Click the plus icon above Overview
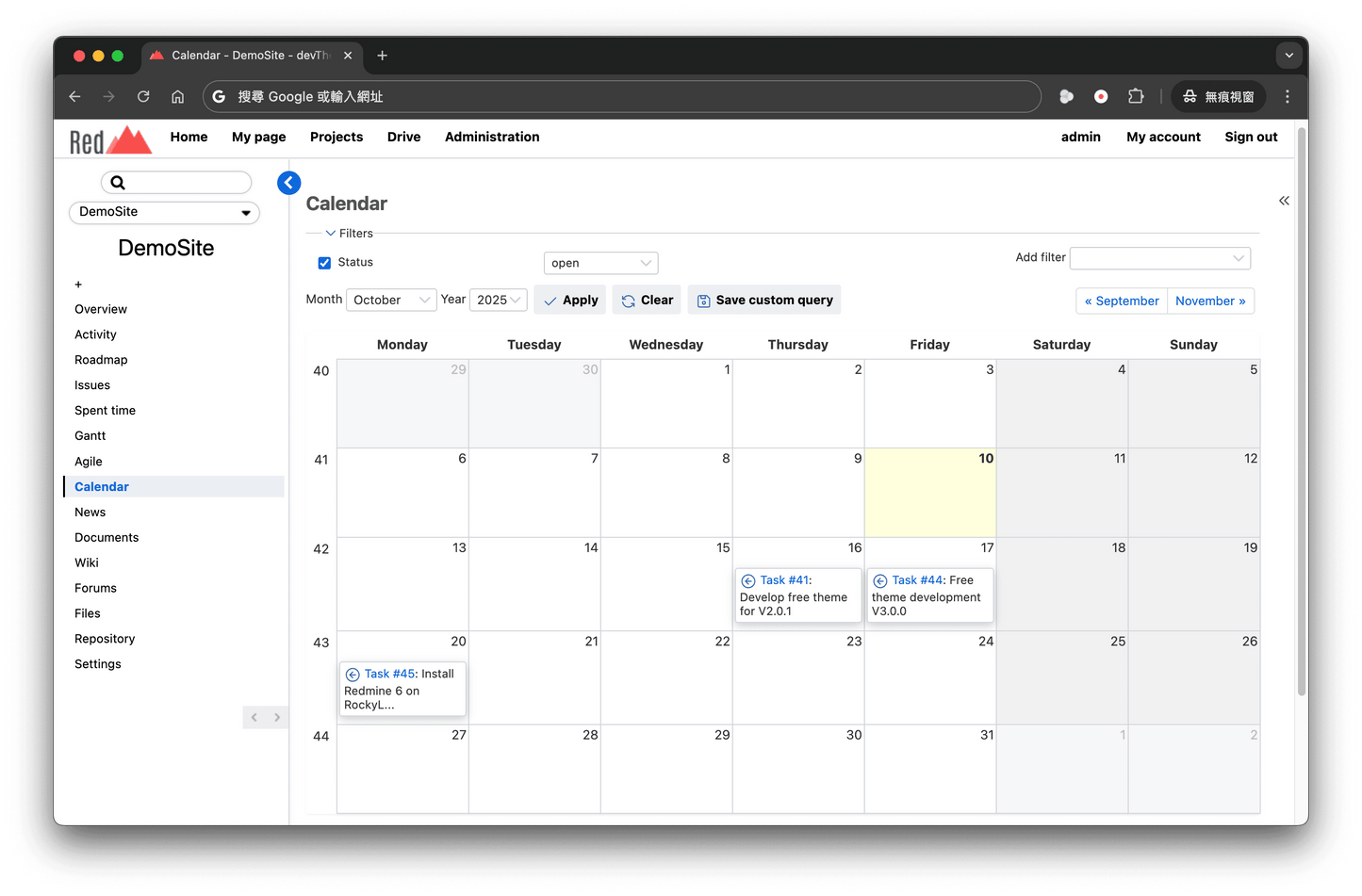The height and width of the screenshot is (896, 1362). (78, 285)
